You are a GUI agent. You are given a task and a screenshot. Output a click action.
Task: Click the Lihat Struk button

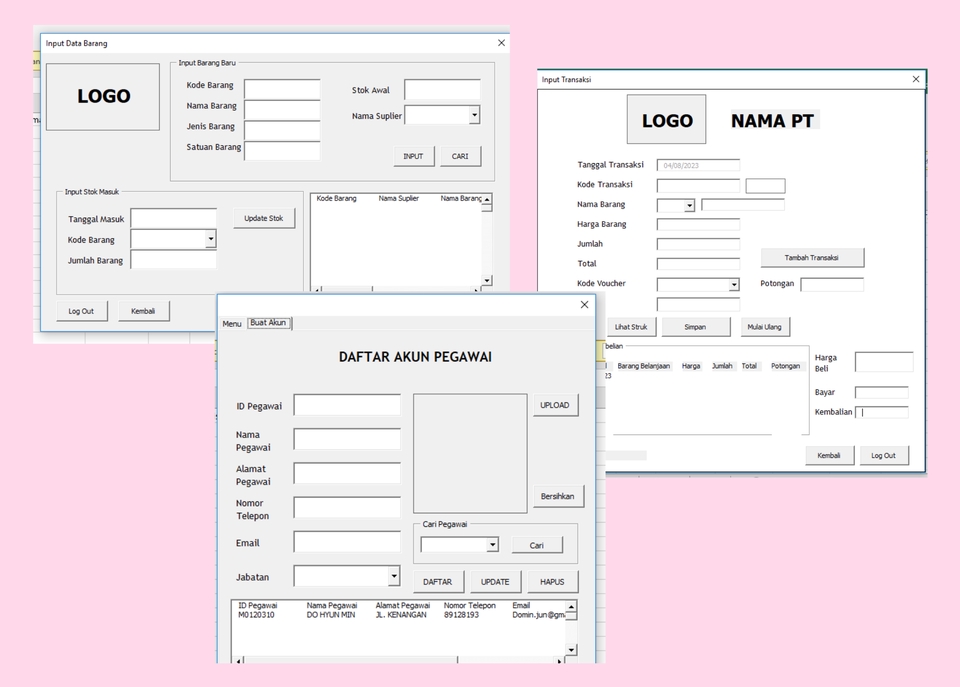click(631, 327)
